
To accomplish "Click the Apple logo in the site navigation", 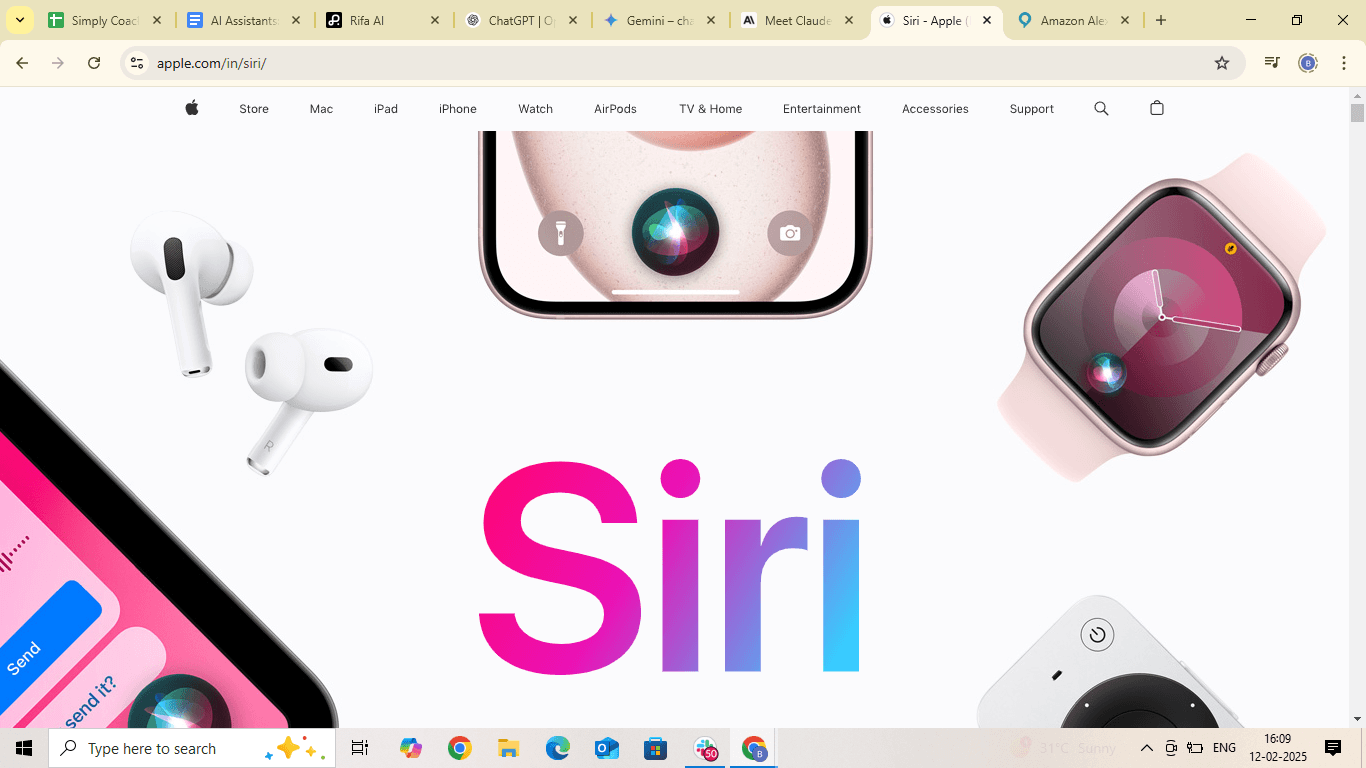I will tap(192, 108).
